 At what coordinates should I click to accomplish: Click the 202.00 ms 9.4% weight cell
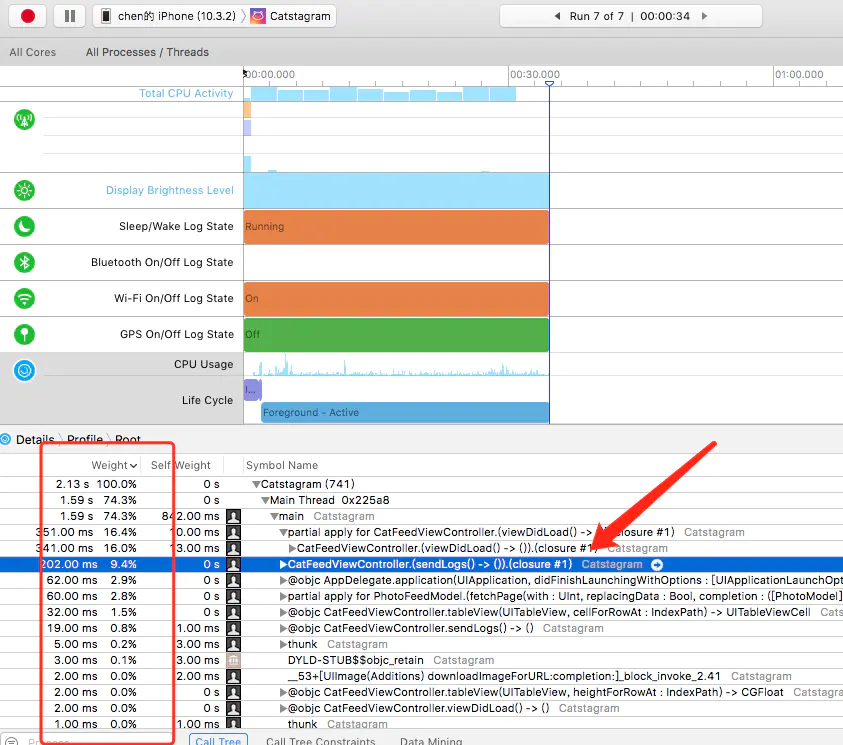[90, 564]
